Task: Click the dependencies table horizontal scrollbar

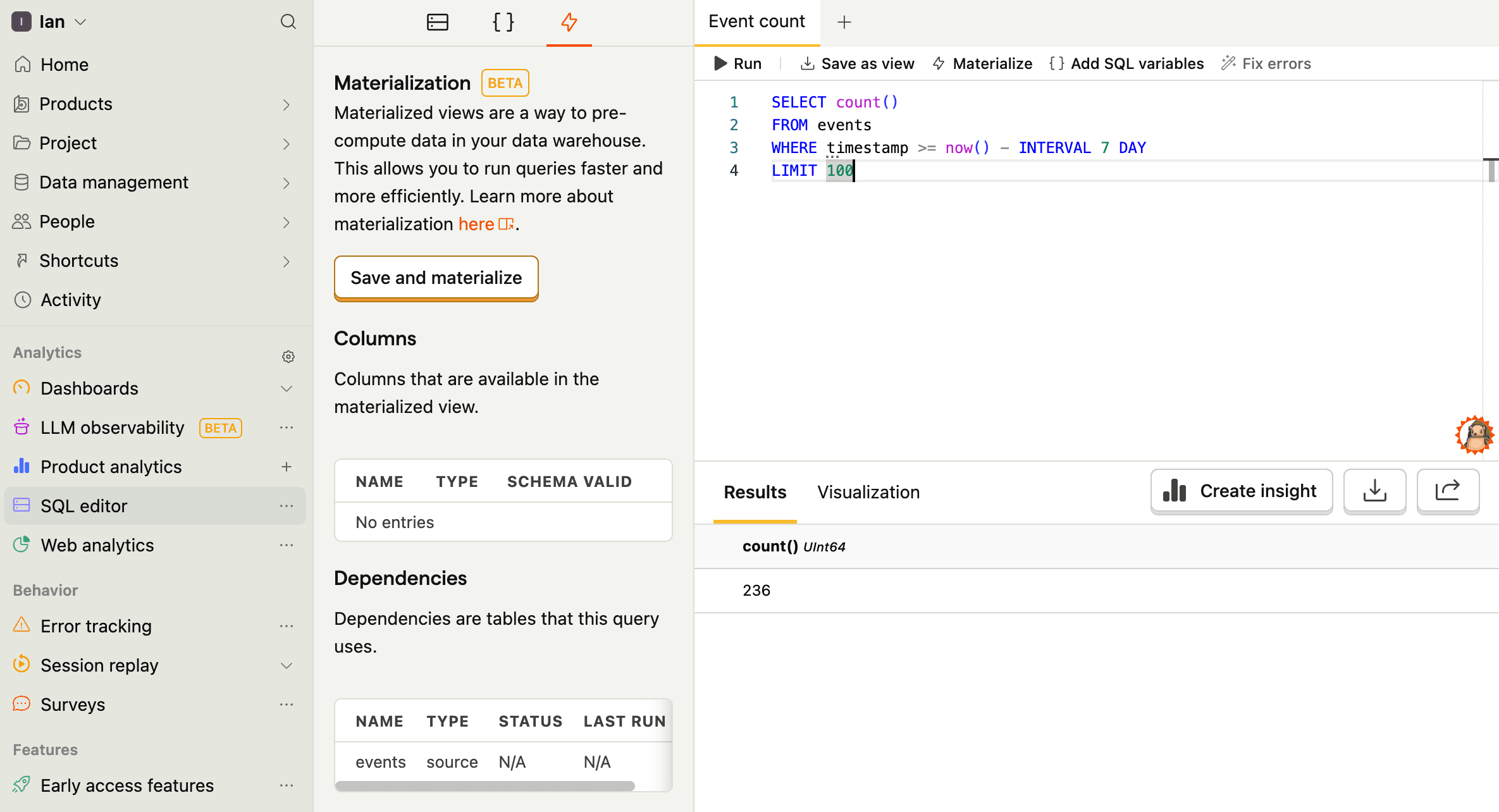Action: 484,785
